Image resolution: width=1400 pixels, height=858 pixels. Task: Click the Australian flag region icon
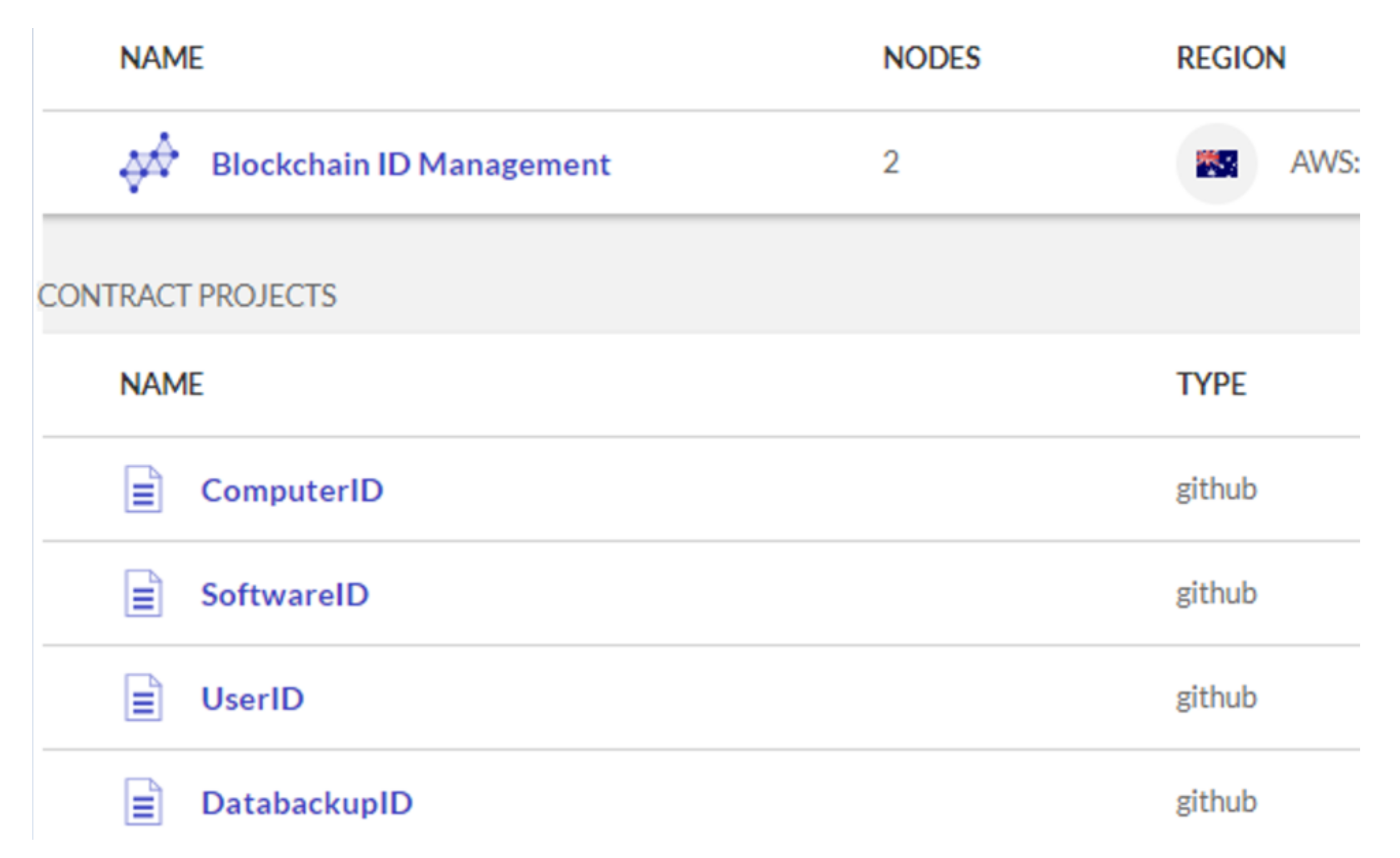click(x=1216, y=164)
